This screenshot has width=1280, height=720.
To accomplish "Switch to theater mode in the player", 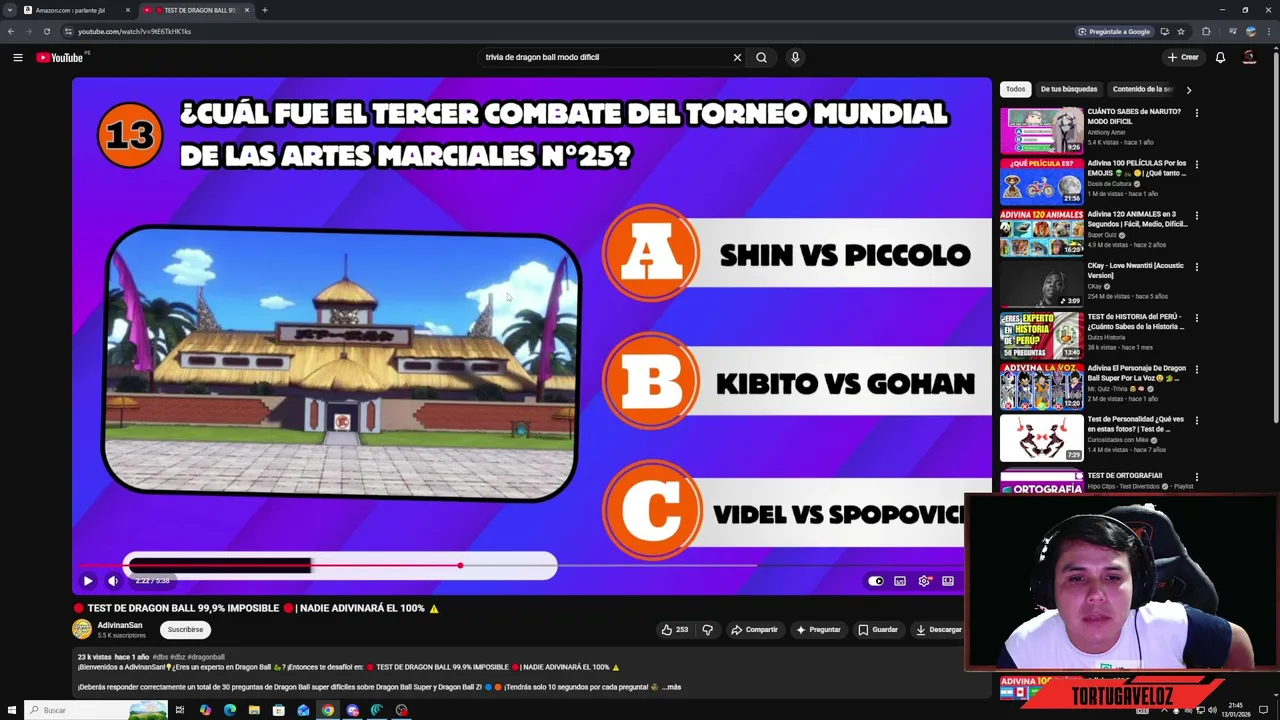I will (948, 581).
